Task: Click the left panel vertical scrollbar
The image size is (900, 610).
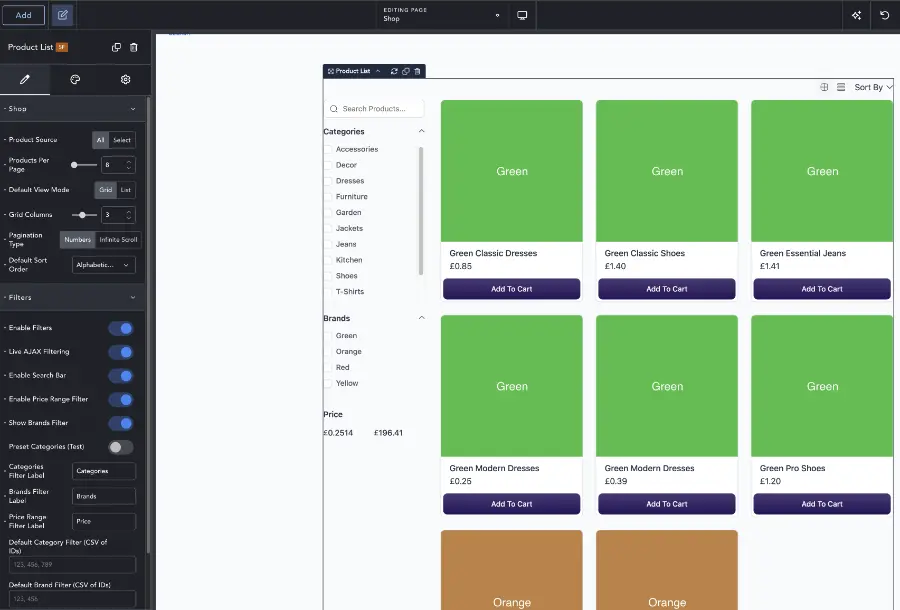Action: point(148,324)
